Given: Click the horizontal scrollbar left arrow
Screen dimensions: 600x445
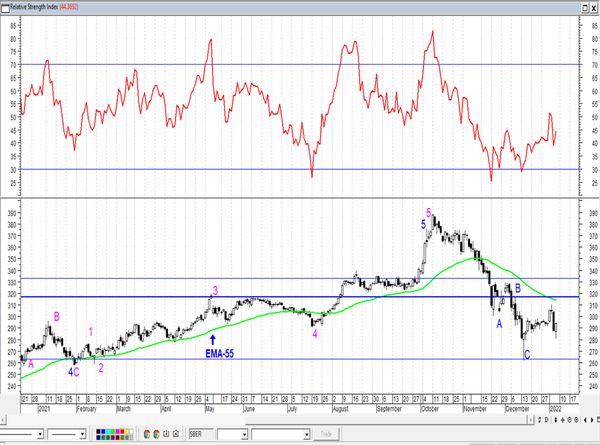Looking at the screenshot, I should tap(3, 420).
